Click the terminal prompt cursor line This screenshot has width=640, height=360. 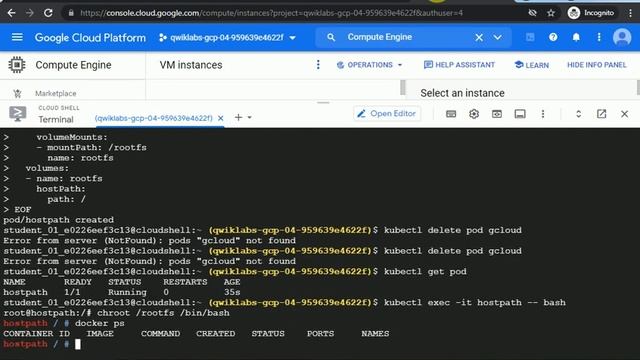tap(42, 344)
